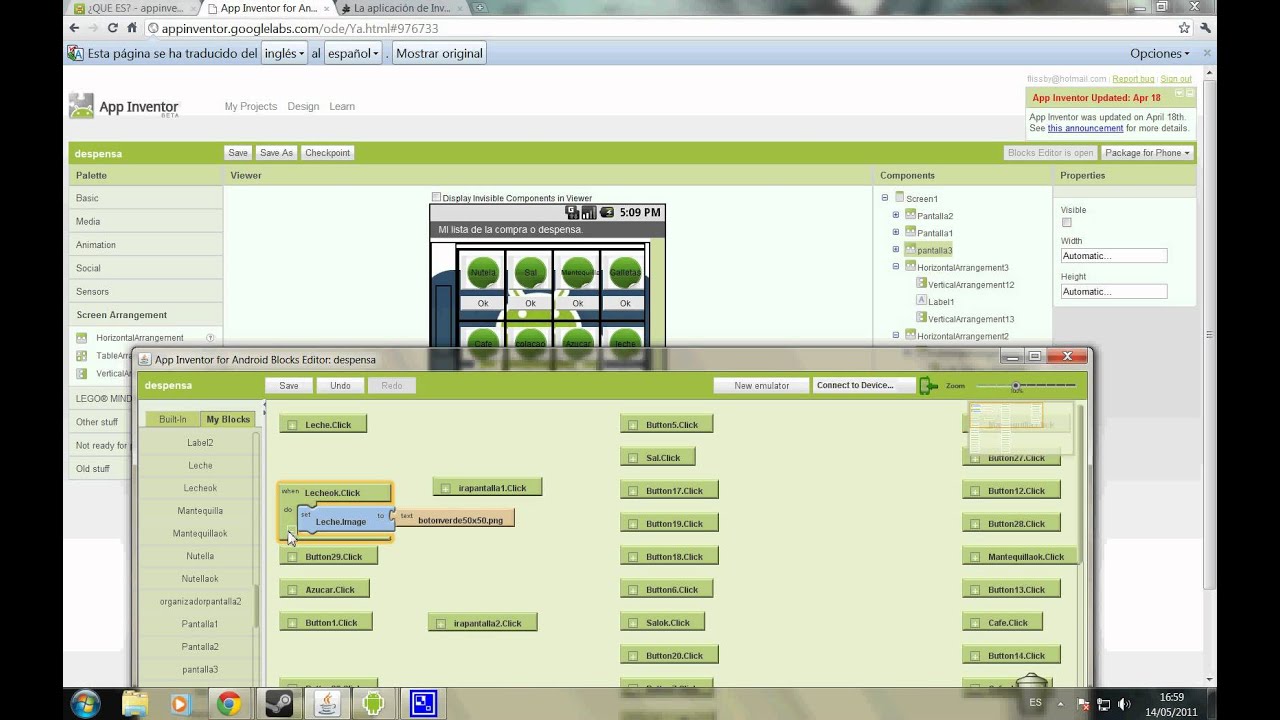Open Chrome wrench menu
Image resolution: width=1280 pixels, height=720 pixels.
pos(1204,28)
